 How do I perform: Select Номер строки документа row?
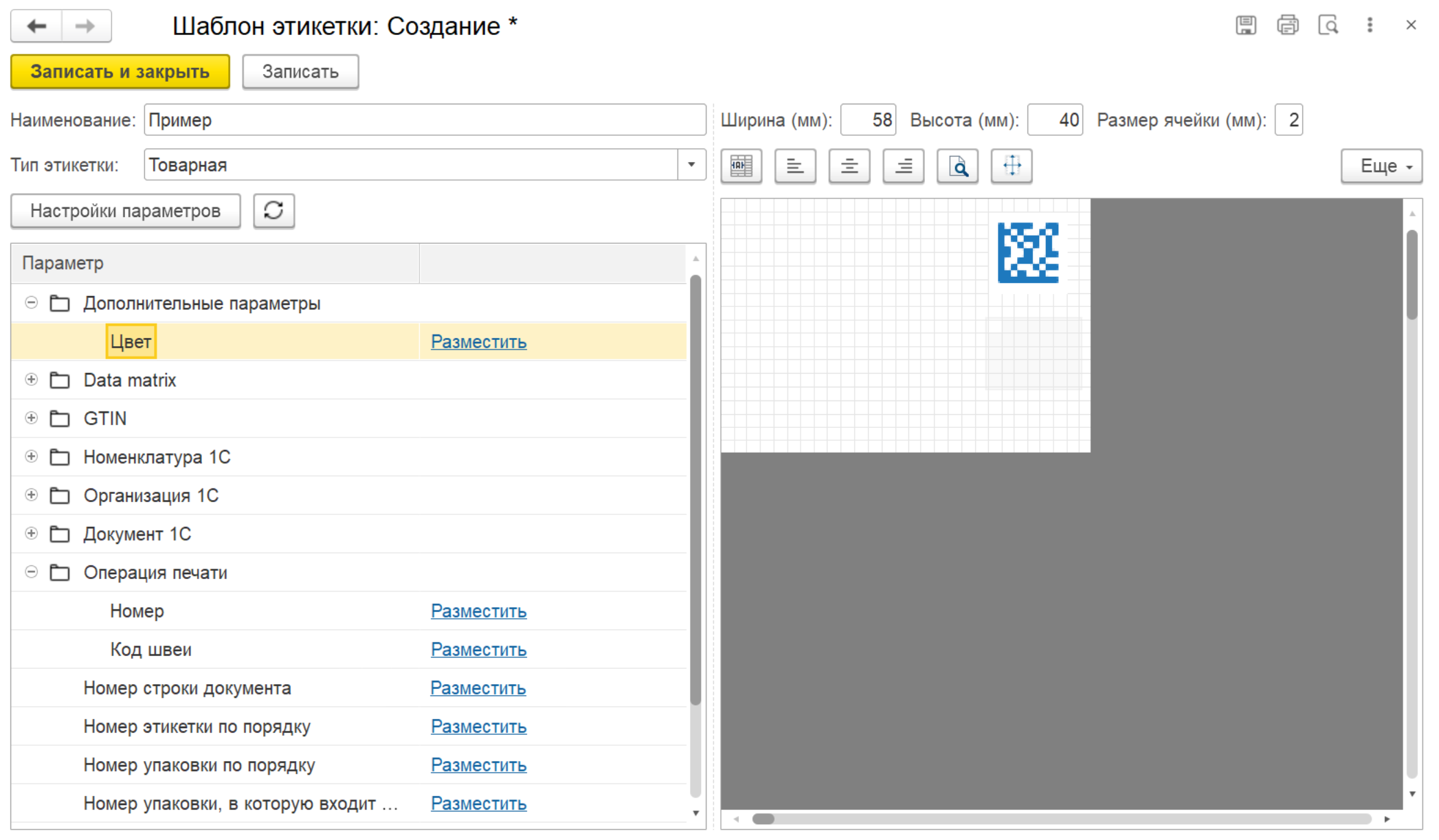point(349,688)
